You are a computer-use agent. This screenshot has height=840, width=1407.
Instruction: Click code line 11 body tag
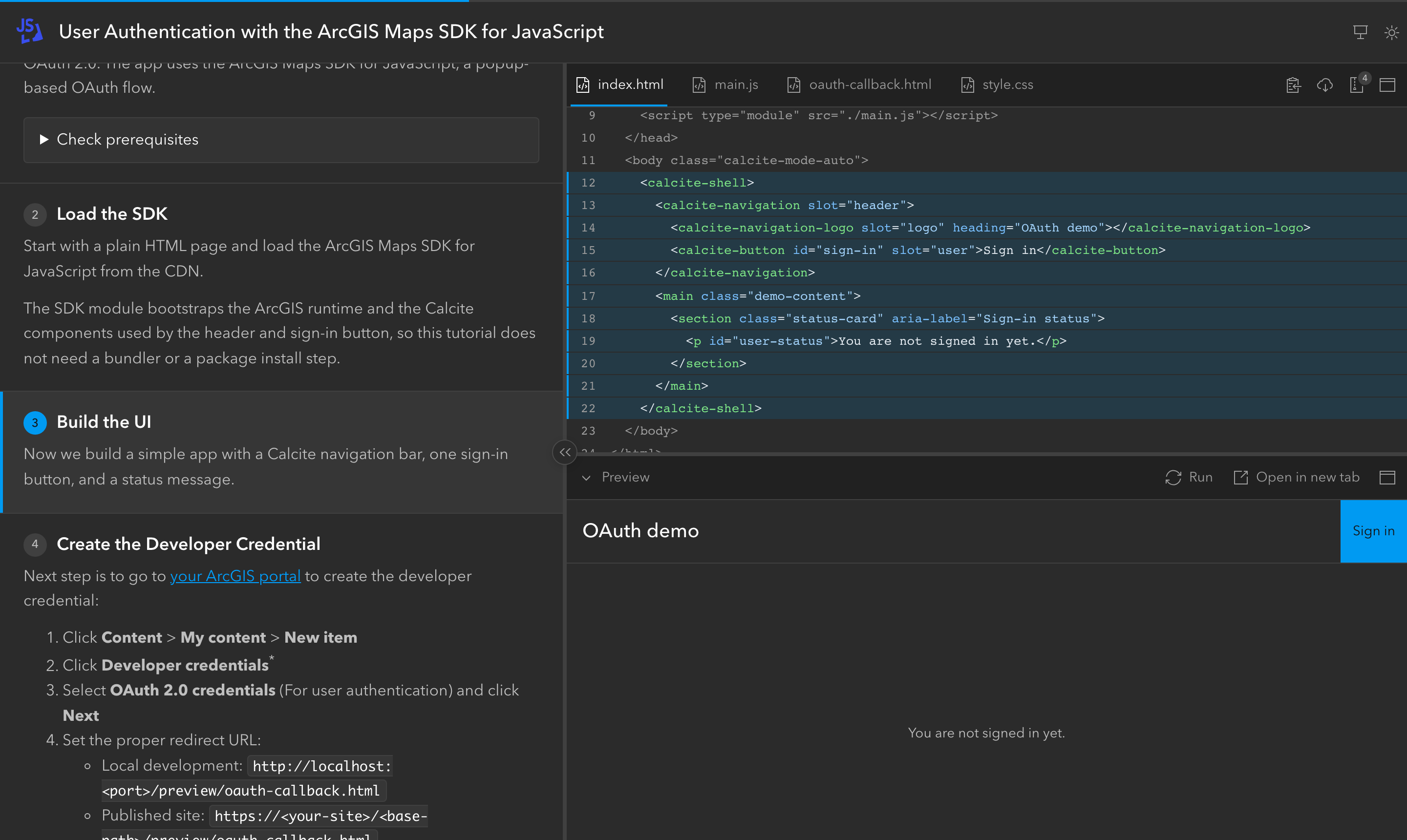point(986,160)
